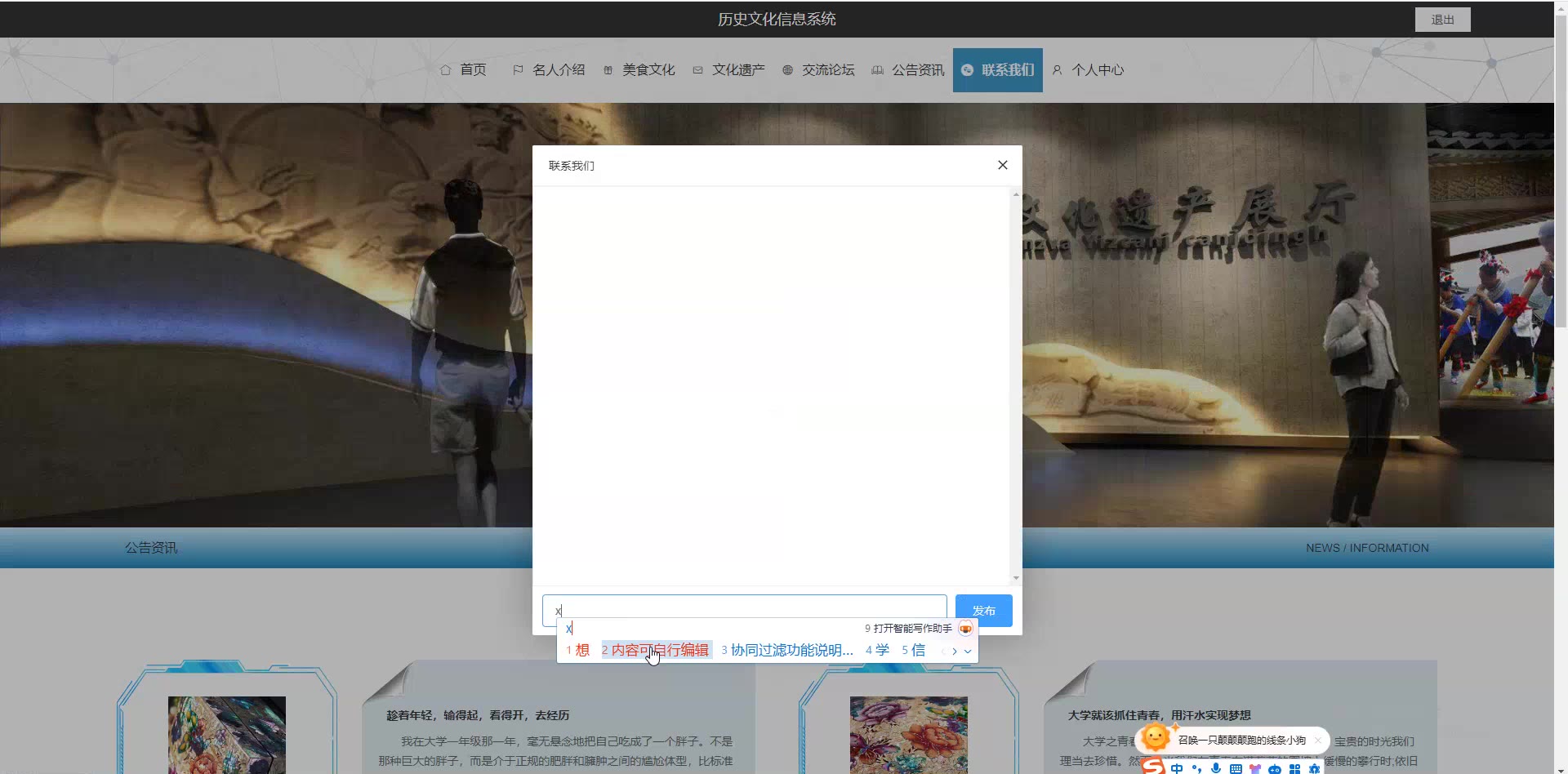Click the AI robot icon on the IME toolbar

click(x=1274, y=768)
